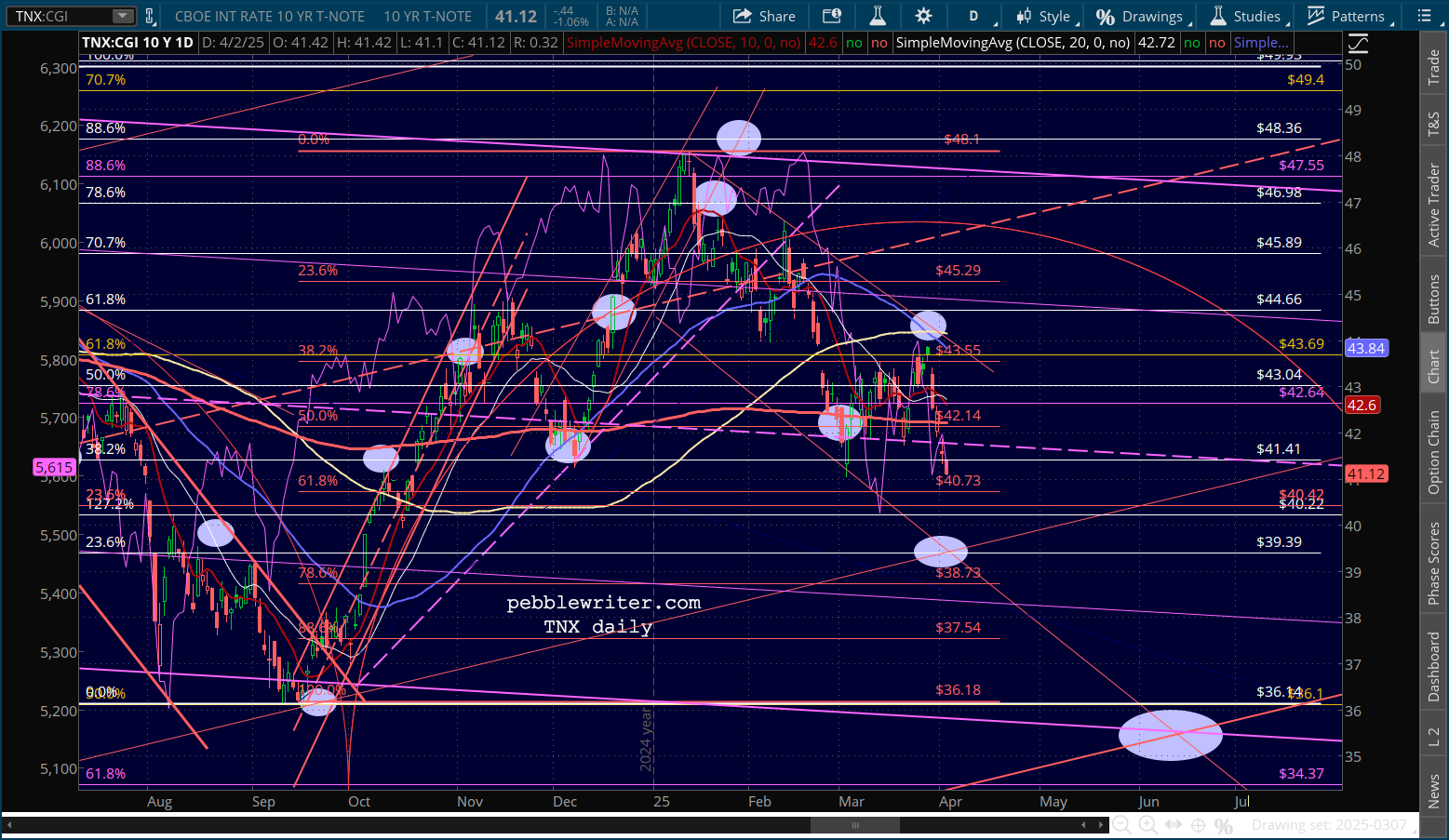Click the horizontal time scrollbar thumb
The image size is (1449, 840).
[x=854, y=825]
